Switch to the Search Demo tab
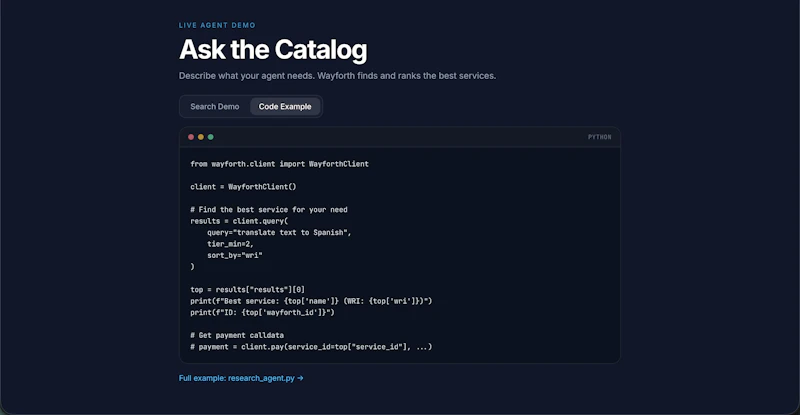This screenshot has height=415, width=800. pos(214,107)
